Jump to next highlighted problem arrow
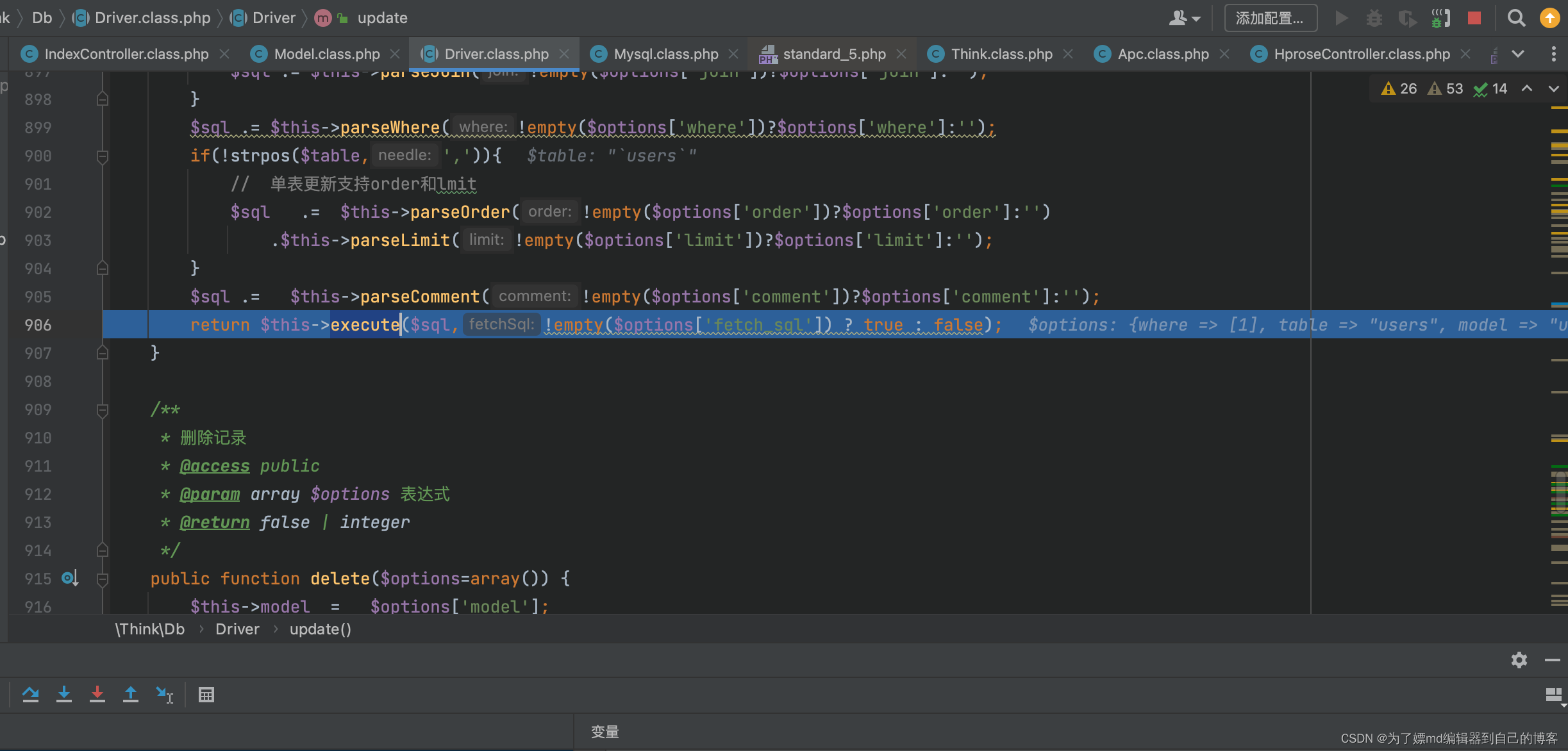 tap(1553, 88)
